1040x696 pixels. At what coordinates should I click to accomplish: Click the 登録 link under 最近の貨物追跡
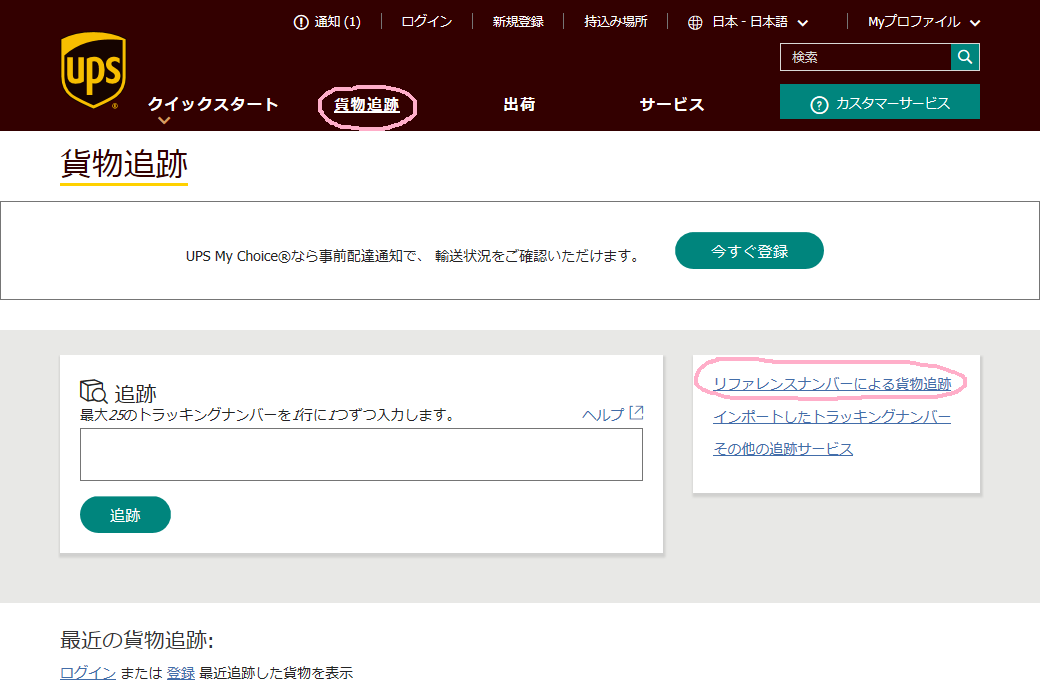180,673
